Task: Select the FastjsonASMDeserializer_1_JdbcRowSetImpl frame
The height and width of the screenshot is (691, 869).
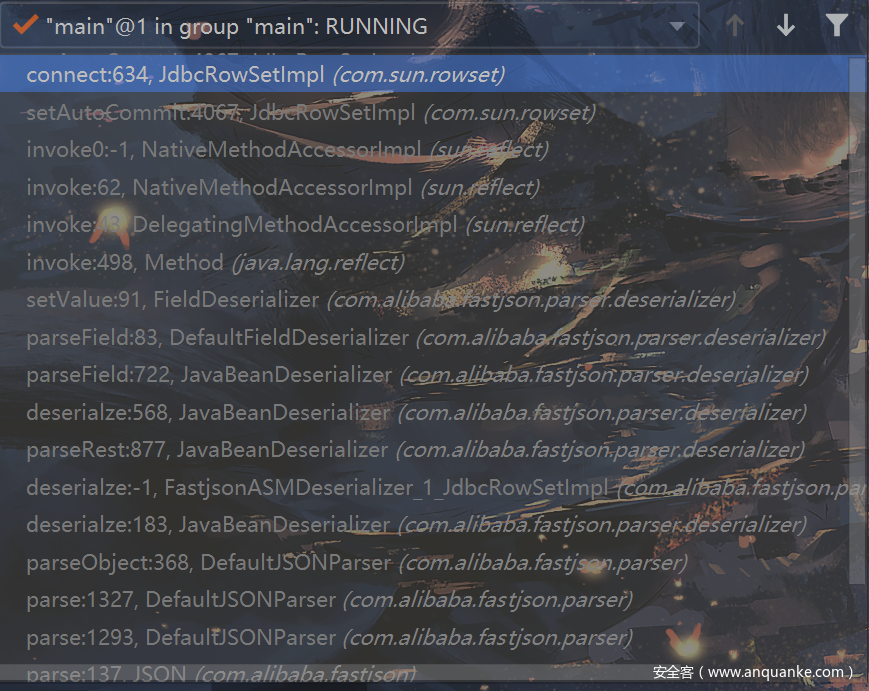Action: [424, 488]
